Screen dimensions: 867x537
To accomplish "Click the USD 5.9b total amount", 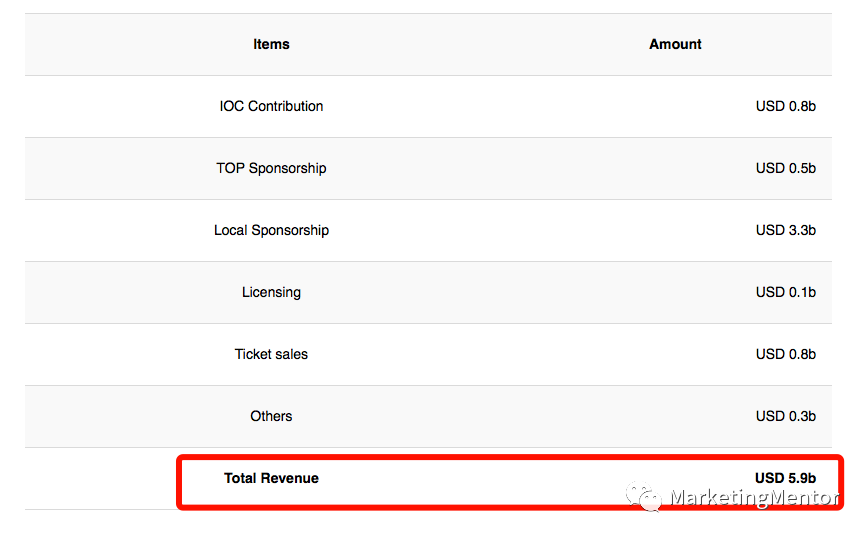I will 785,478.
